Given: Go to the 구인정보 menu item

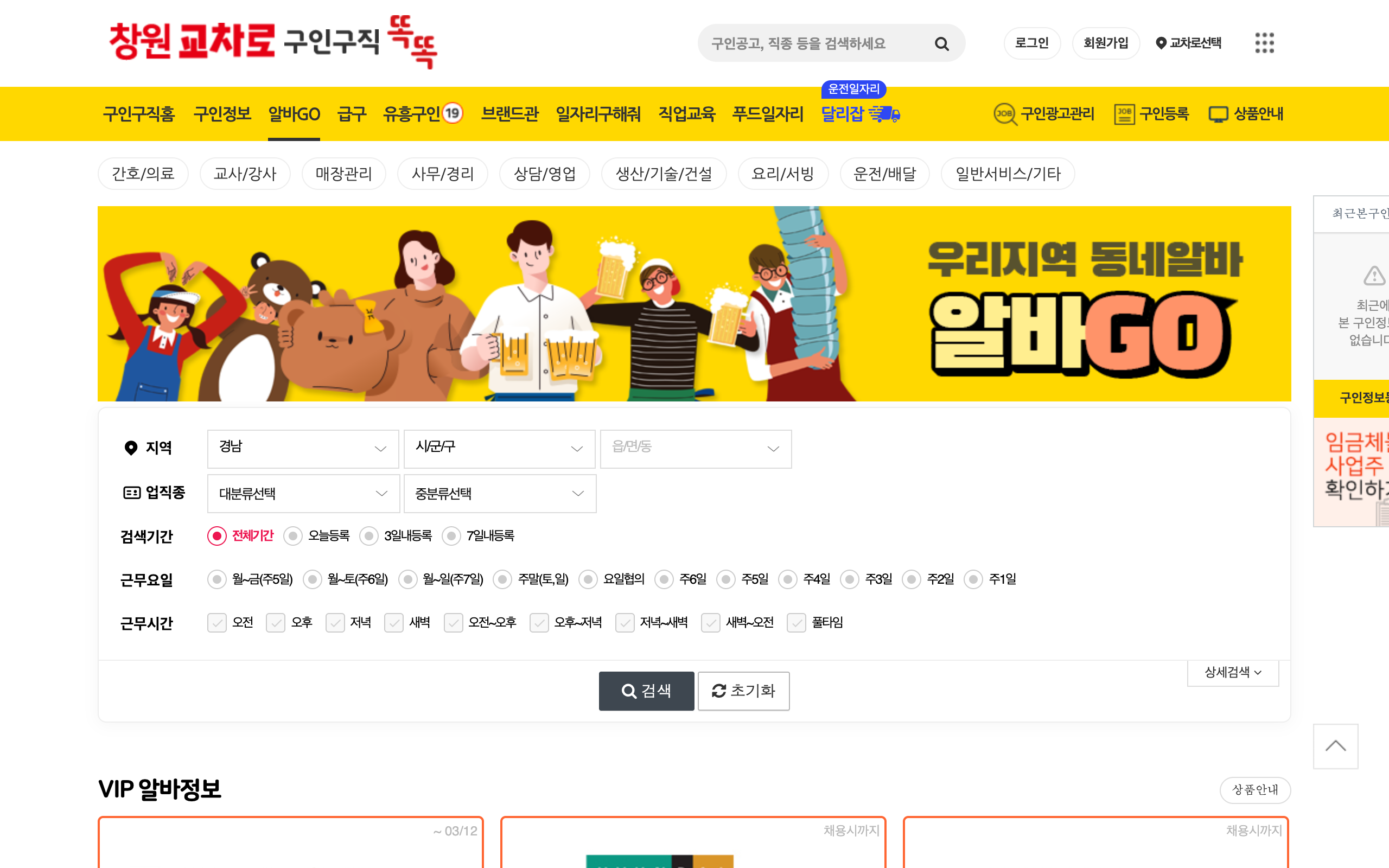Looking at the screenshot, I should tap(222, 114).
